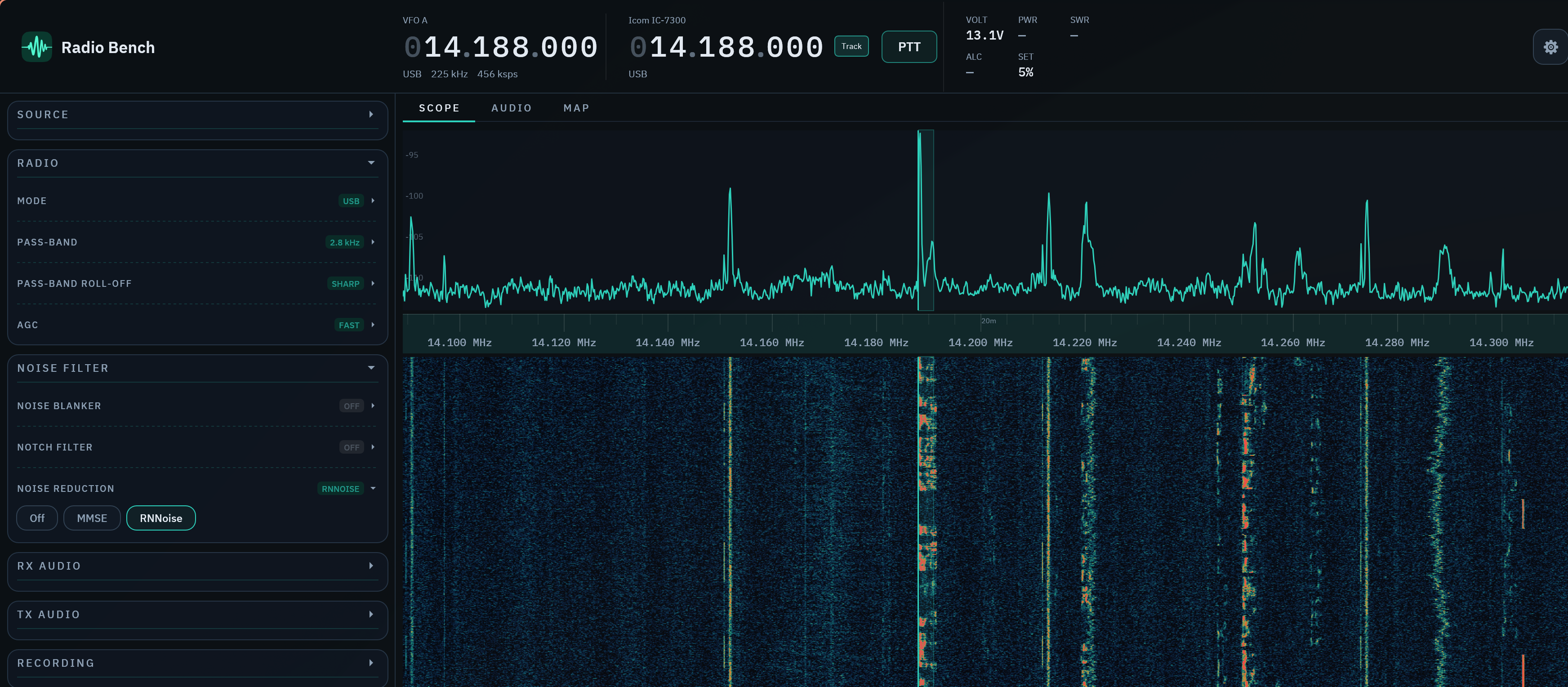Switch to the AUDIO tab

click(x=511, y=108)
